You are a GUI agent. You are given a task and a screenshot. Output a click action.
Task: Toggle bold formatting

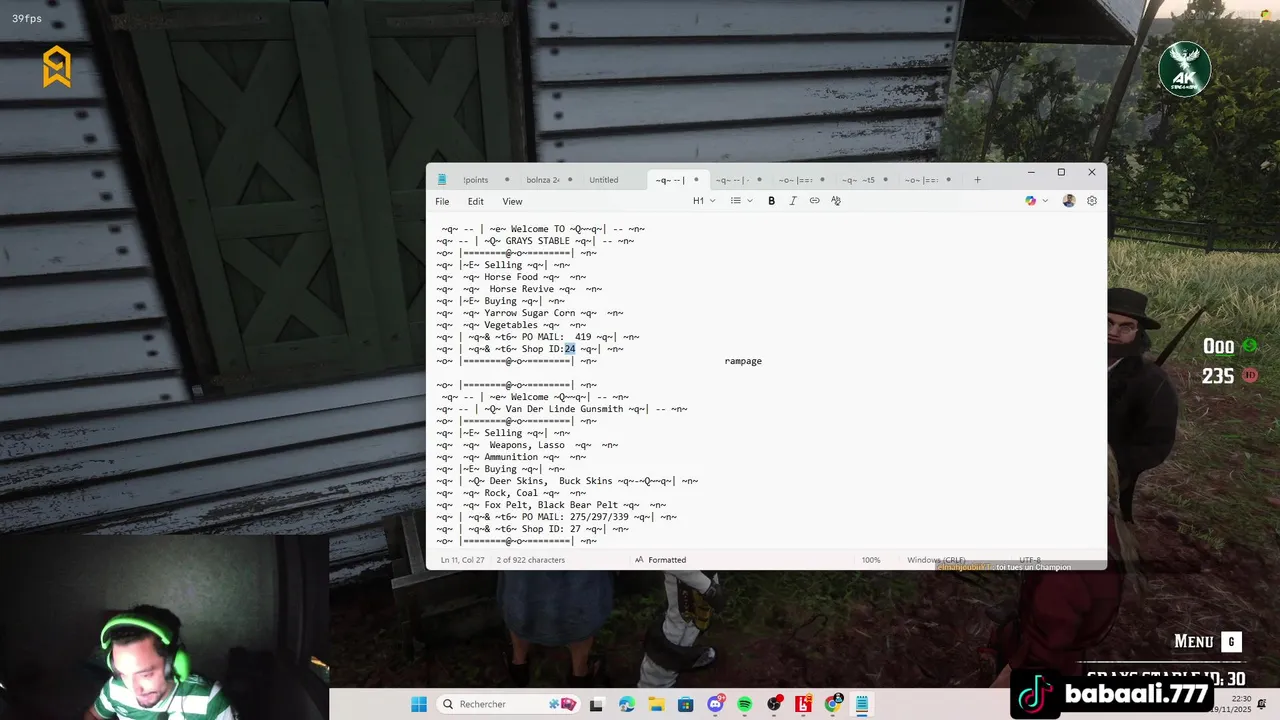pyautogui.click(x=771, y=201)
